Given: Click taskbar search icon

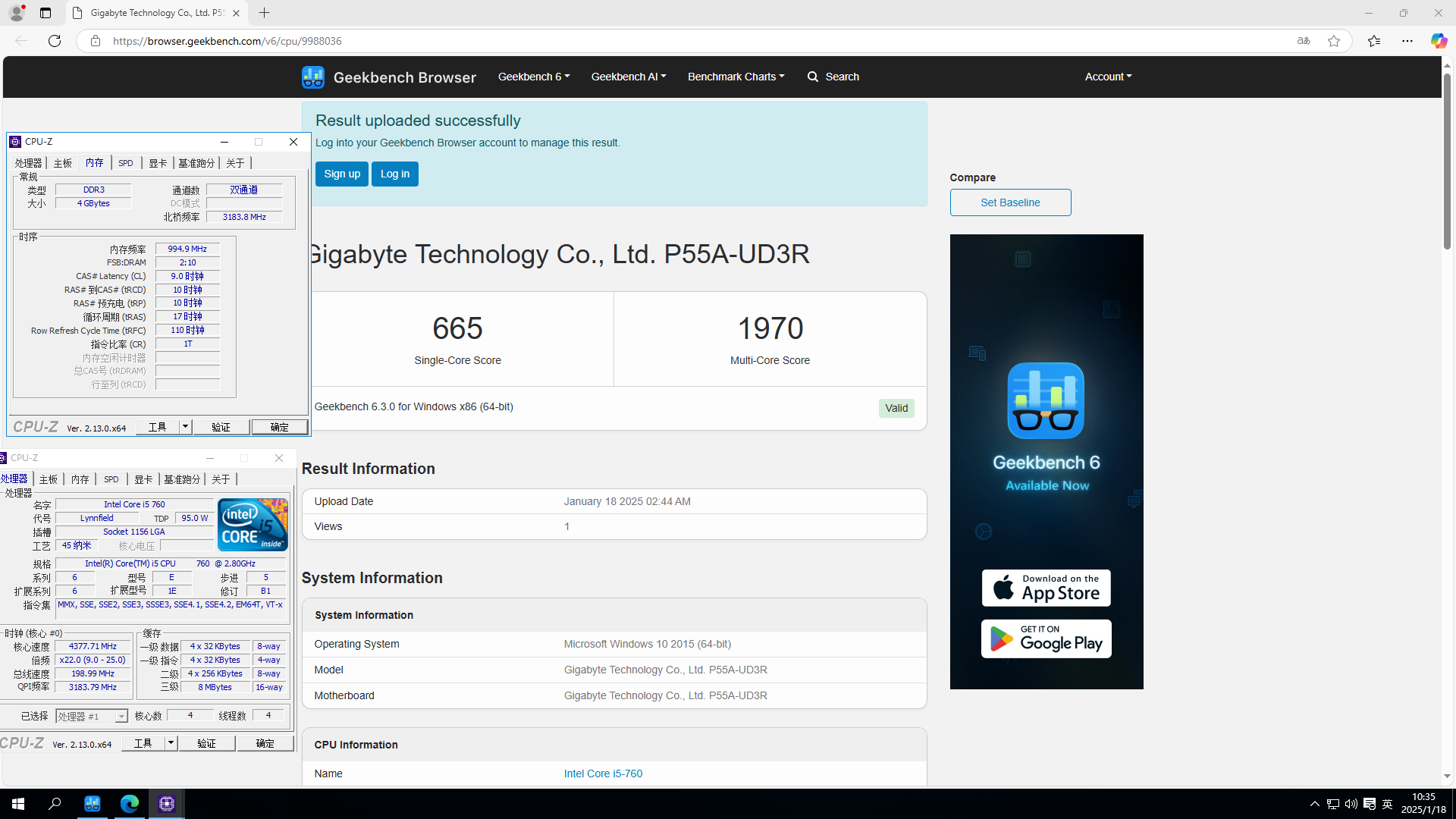Looking at the screenshot, I should 55,804.
